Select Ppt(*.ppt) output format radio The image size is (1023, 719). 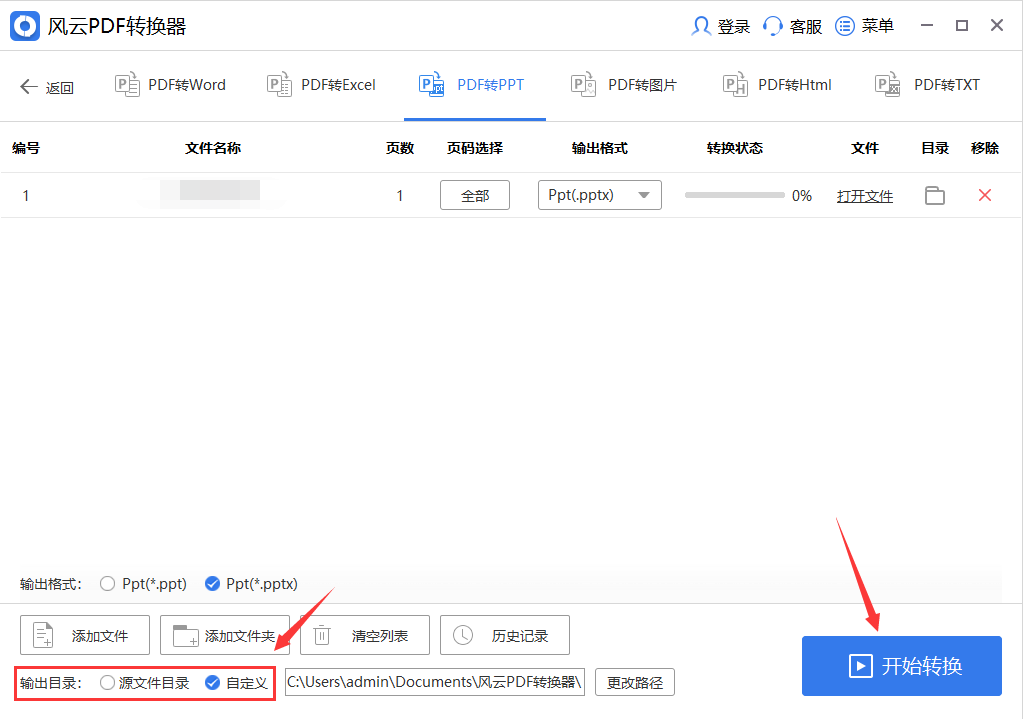pyautogui.click(x=108, y=583)
